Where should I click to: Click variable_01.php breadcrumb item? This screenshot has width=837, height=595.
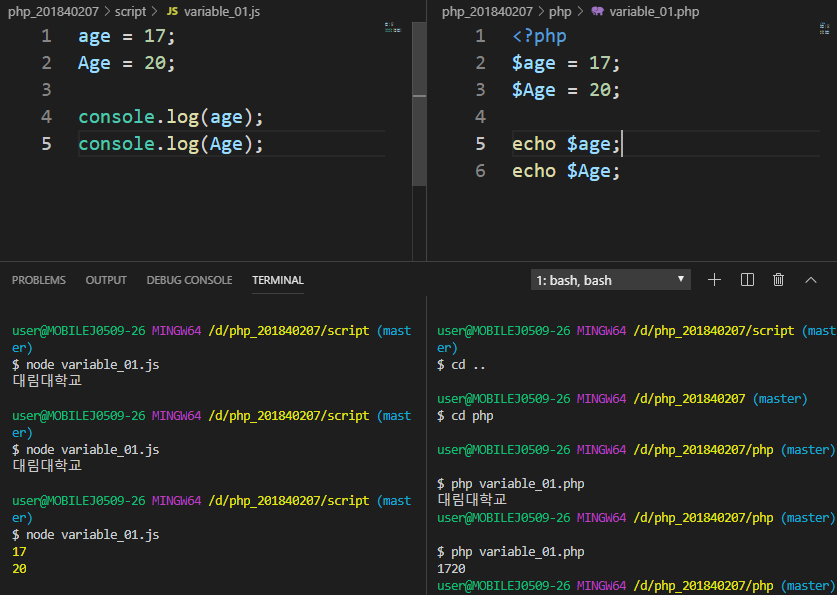[x=654, y=11]
